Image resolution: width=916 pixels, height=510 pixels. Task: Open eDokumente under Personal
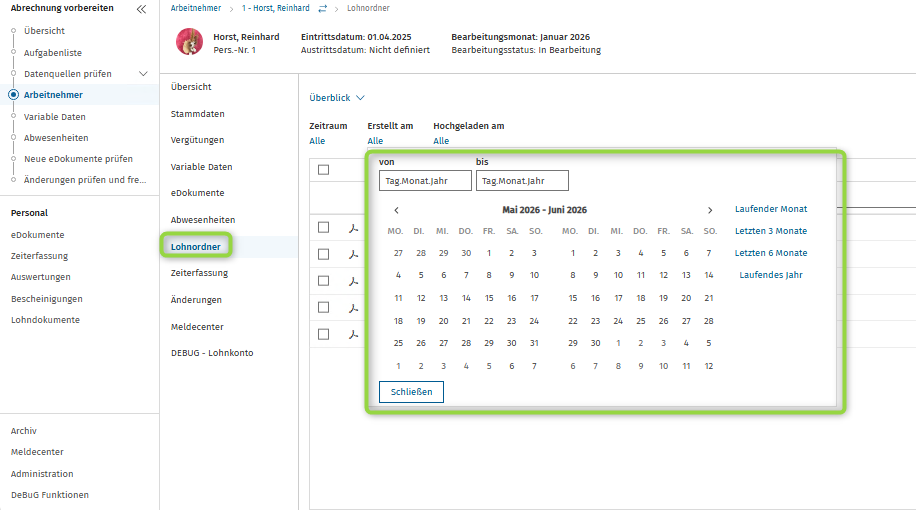point(37,235)
